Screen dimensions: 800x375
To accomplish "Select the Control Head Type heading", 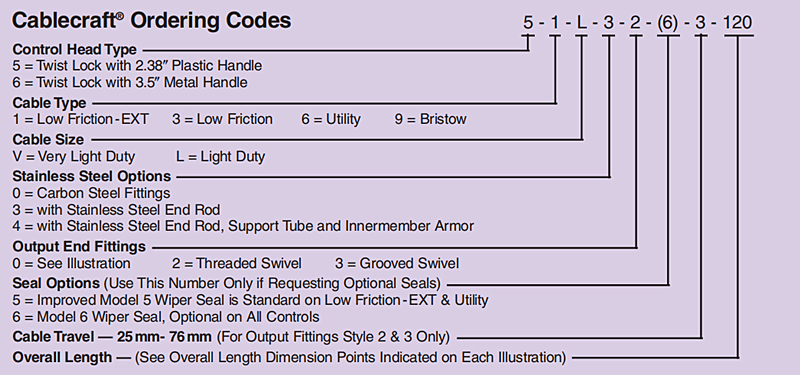I will tap(74, 49).
